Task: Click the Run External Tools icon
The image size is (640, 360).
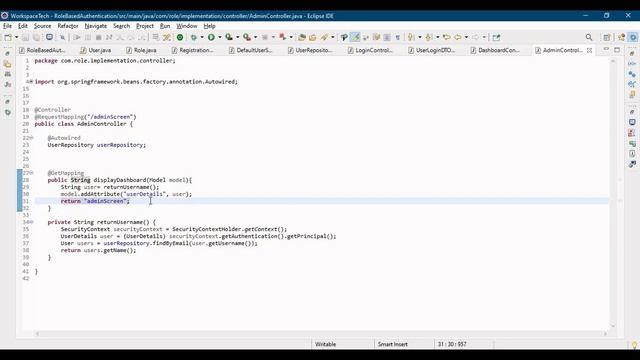Action: (247, 37)
